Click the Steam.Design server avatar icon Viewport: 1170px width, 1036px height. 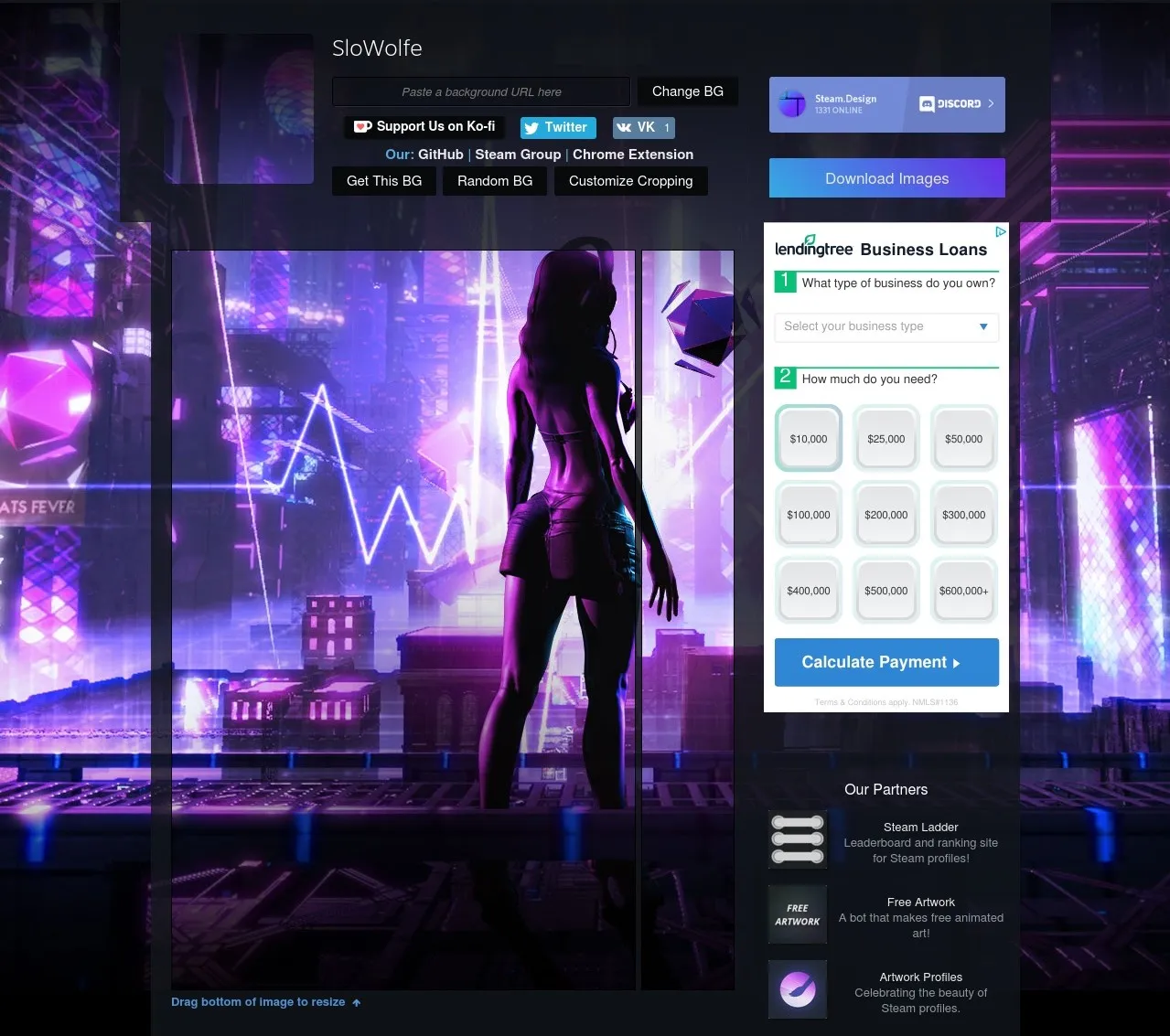(x=792, y=104)
